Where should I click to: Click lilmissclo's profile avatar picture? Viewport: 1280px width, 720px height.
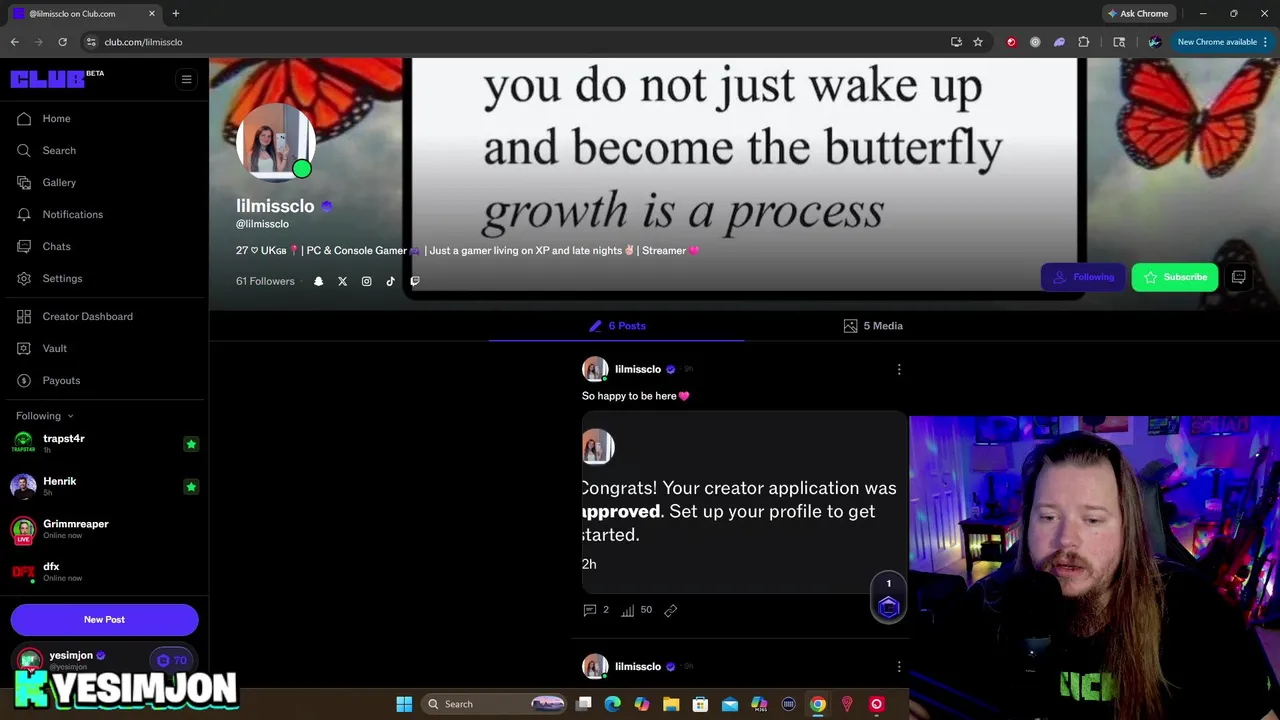click(x=276, y=143)
